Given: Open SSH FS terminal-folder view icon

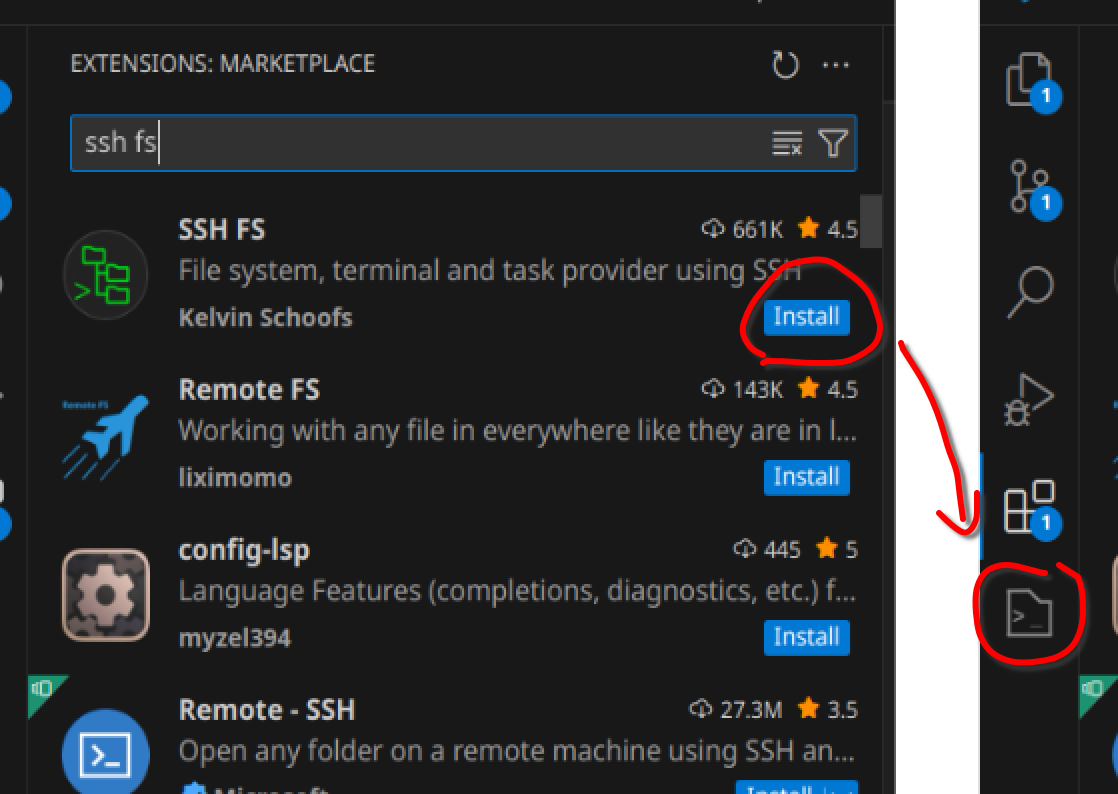Looking at the screenshot, I should tap(1030, 614).
